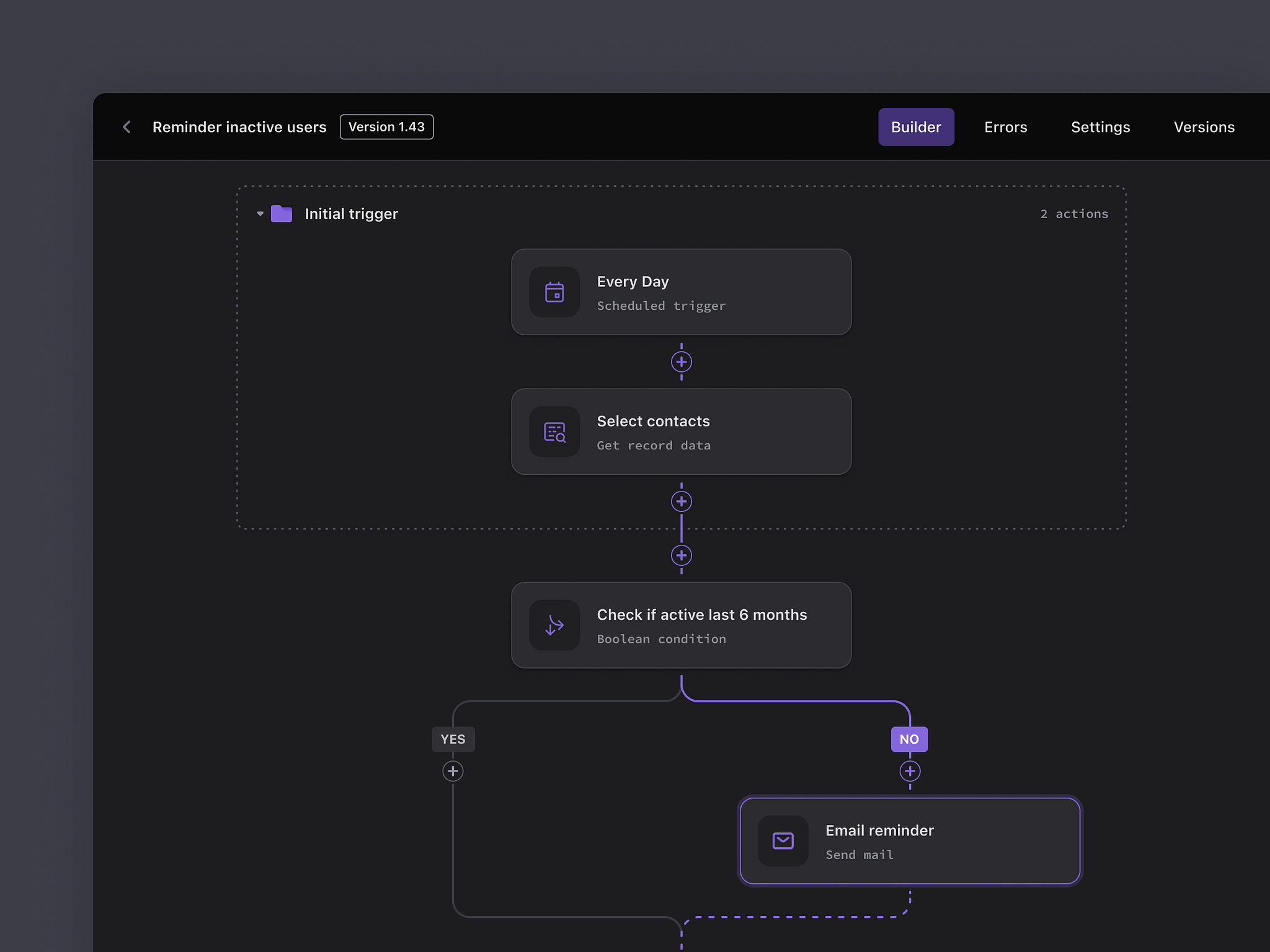Add an action below Every Day trigger
Image resolution: width=1270 pixels, height=952 pixels.
tap(681, 362)
